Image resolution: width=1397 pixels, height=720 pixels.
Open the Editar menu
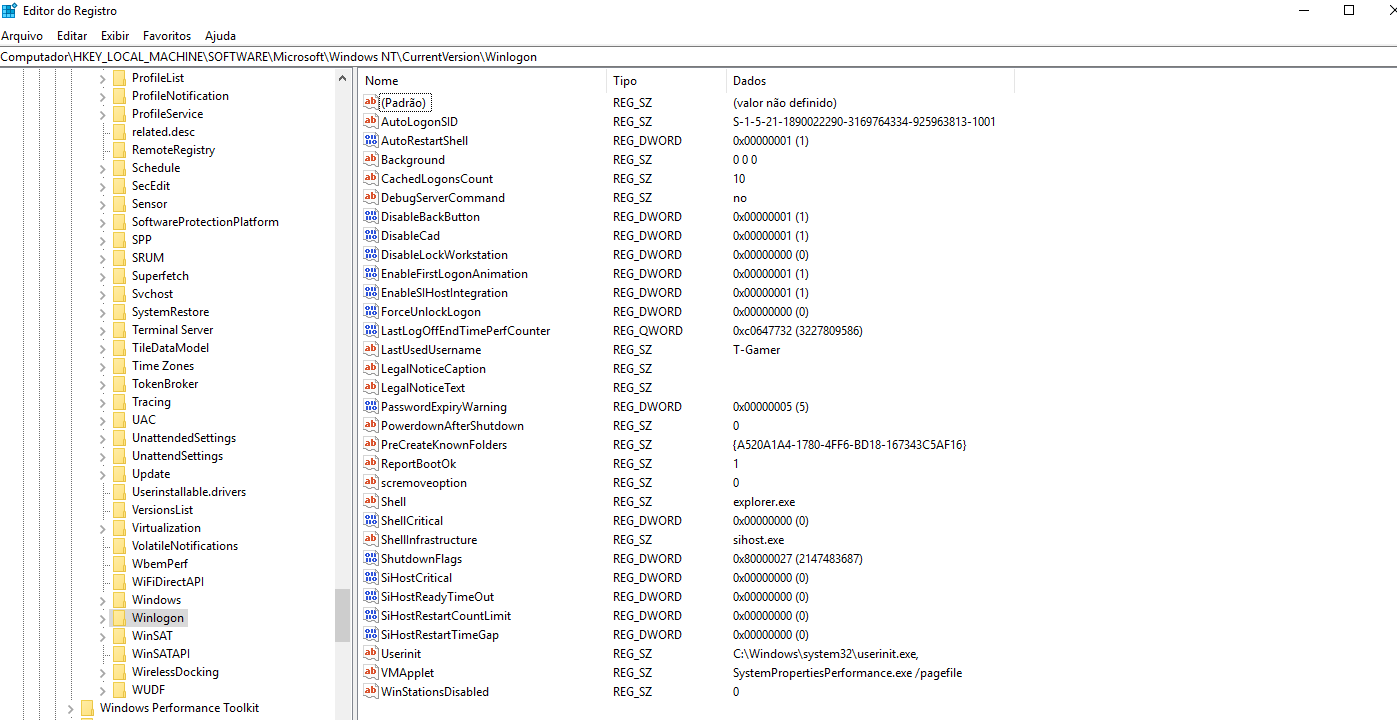[x=72, y=36]
